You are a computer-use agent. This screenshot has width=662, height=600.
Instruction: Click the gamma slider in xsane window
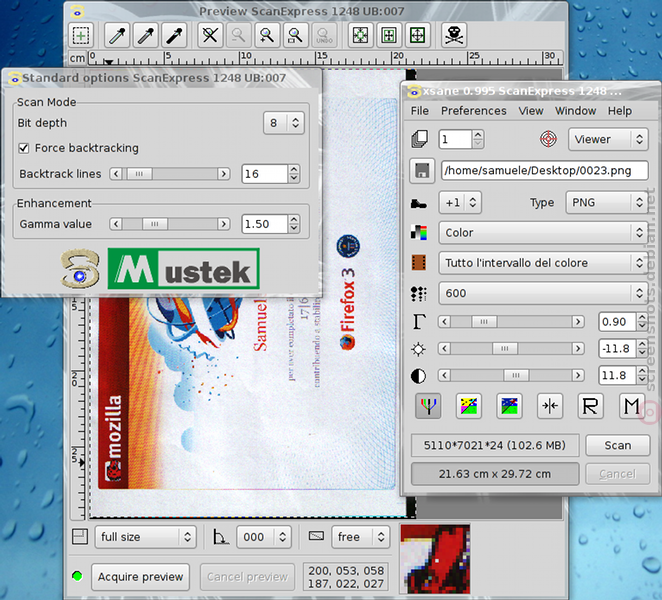[511, 322]
